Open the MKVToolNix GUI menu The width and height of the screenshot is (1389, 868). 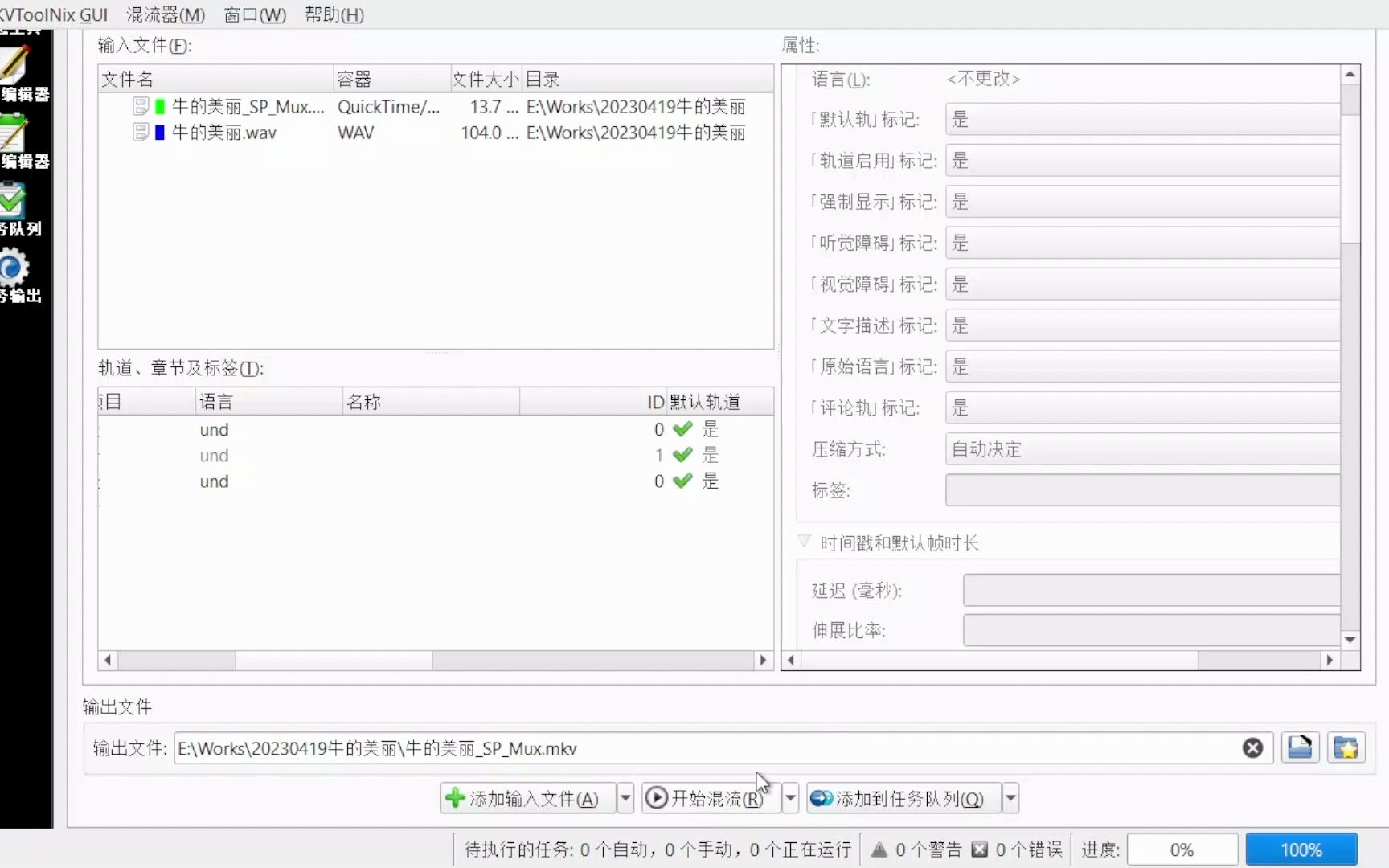[53, 14]
